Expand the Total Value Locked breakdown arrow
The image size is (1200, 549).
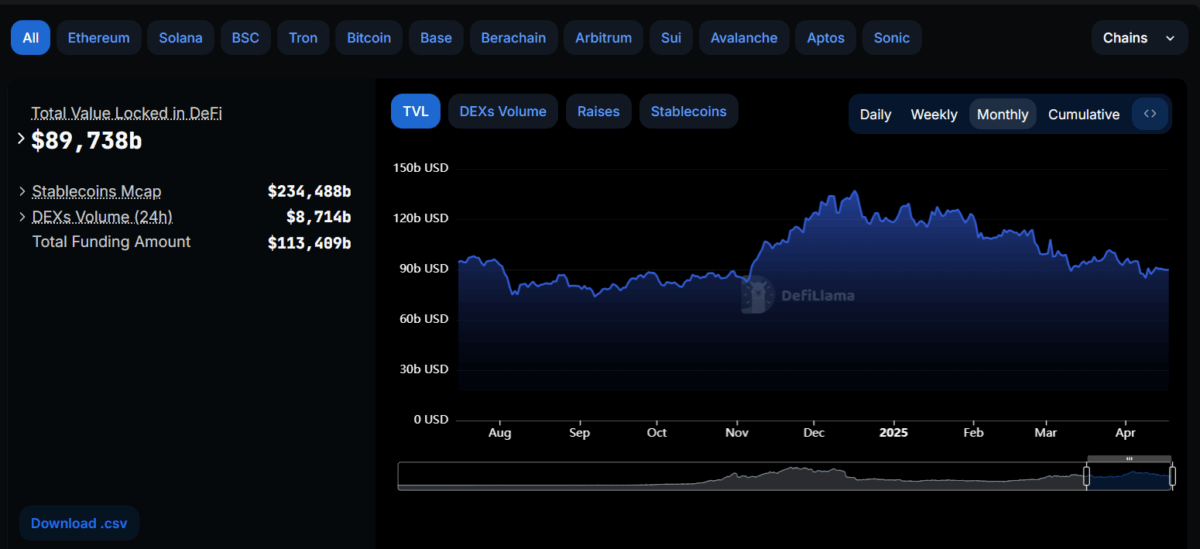pyautogui.click(x=21, y=139)
